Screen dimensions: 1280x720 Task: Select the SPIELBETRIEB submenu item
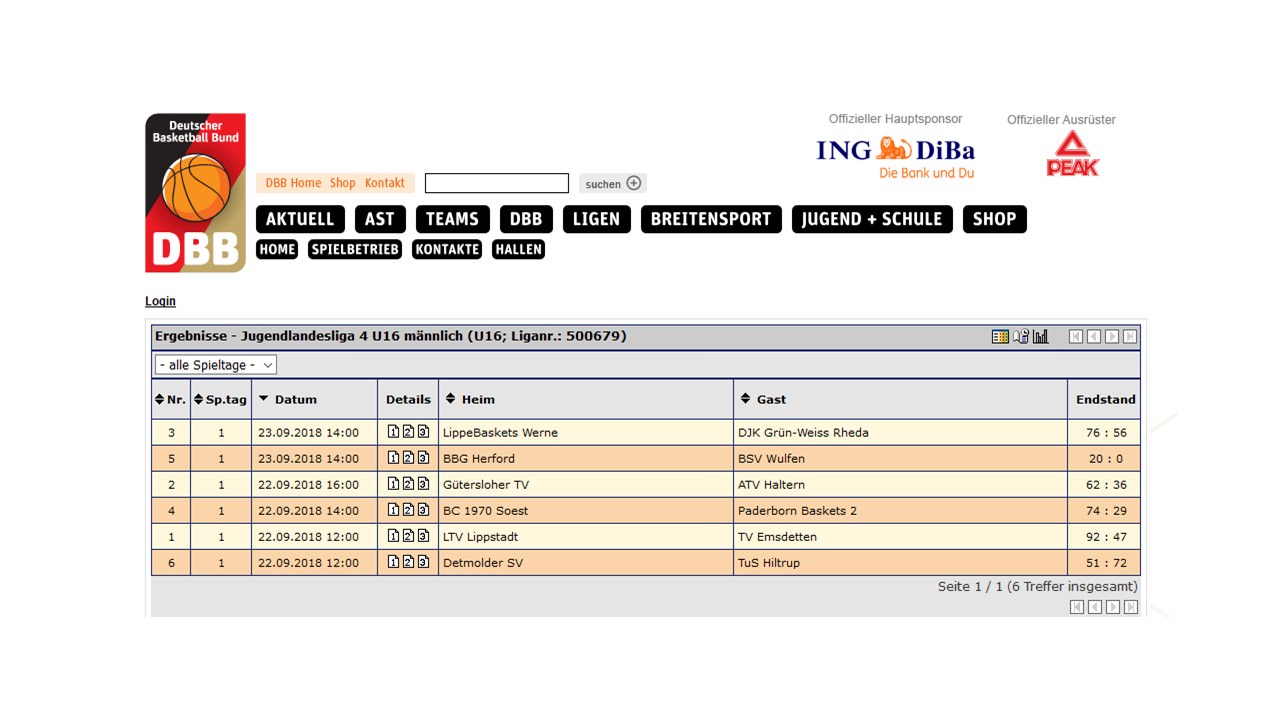(355, 249)
